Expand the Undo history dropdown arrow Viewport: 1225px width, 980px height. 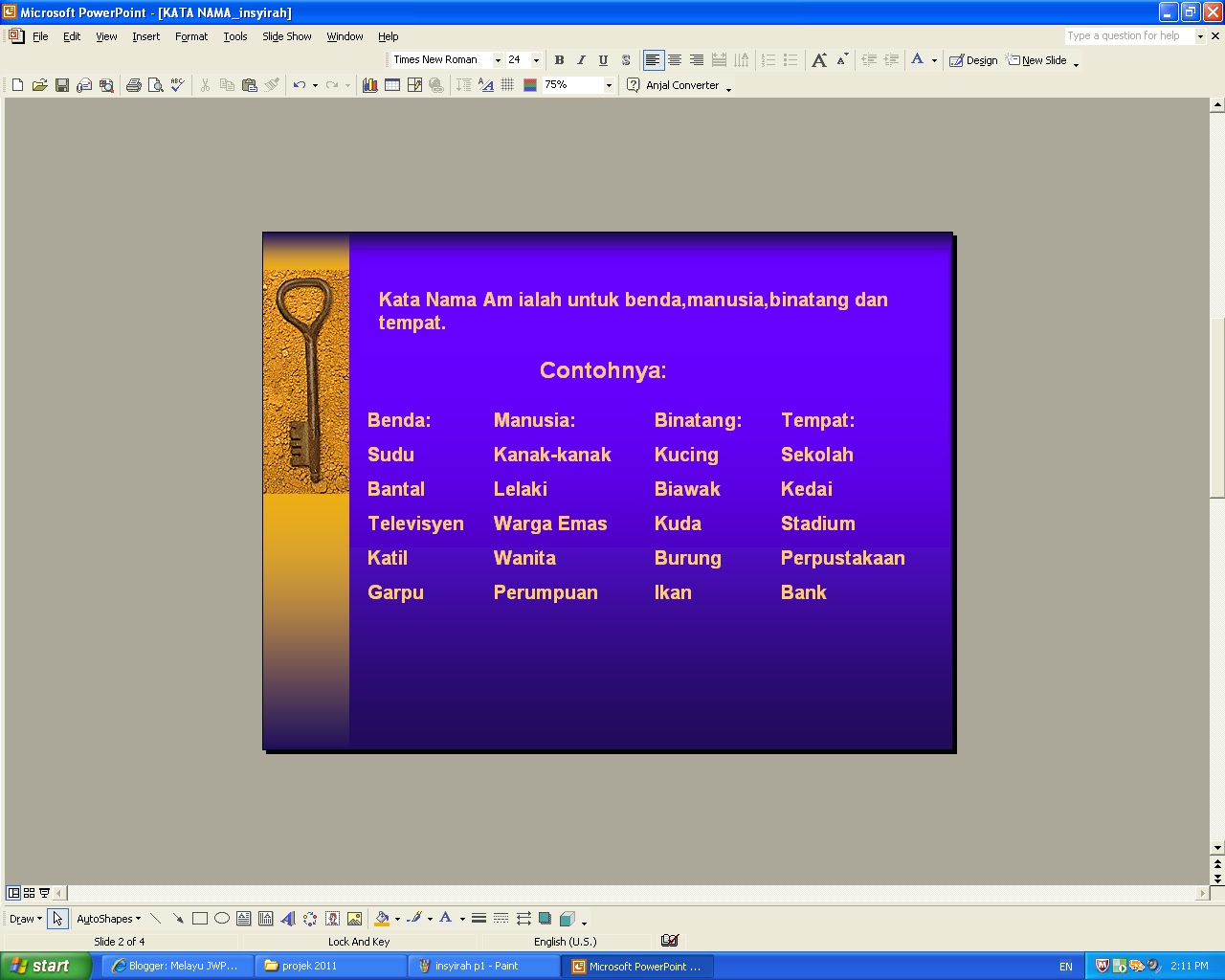tap(315, 85)
